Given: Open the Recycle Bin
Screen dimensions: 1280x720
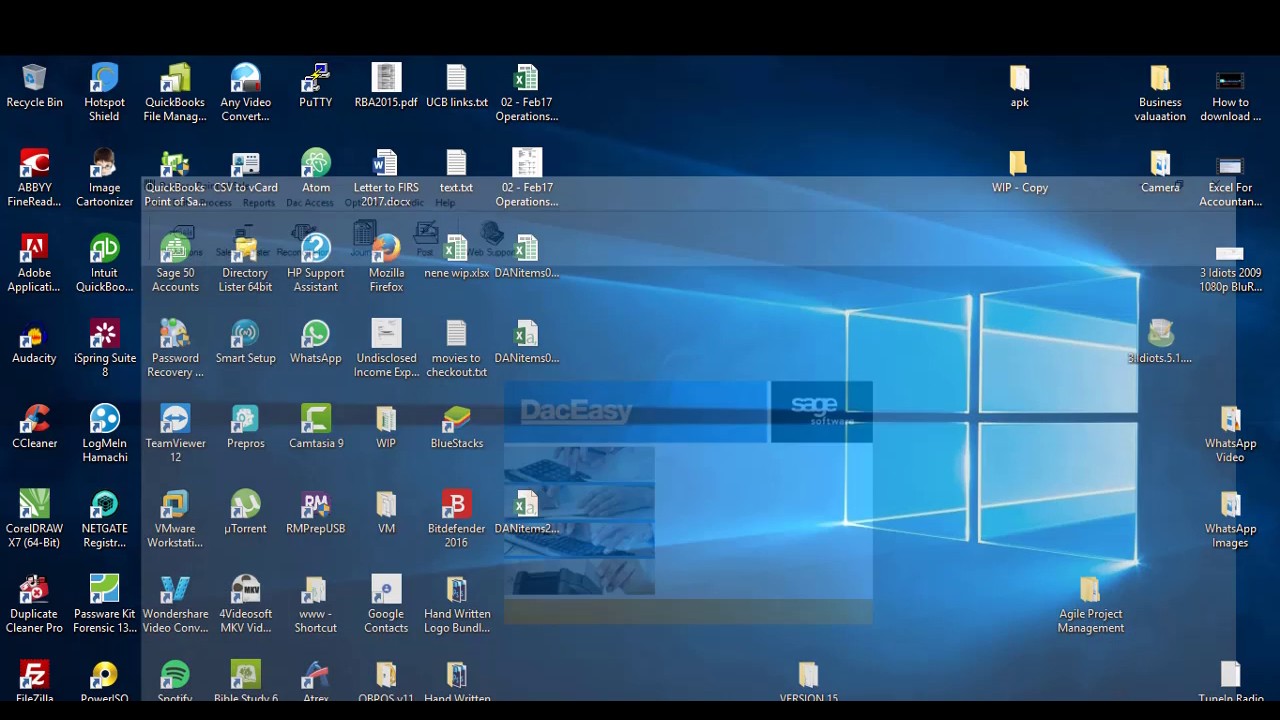Looking at the screenshot, I should (x=34, y=86).
